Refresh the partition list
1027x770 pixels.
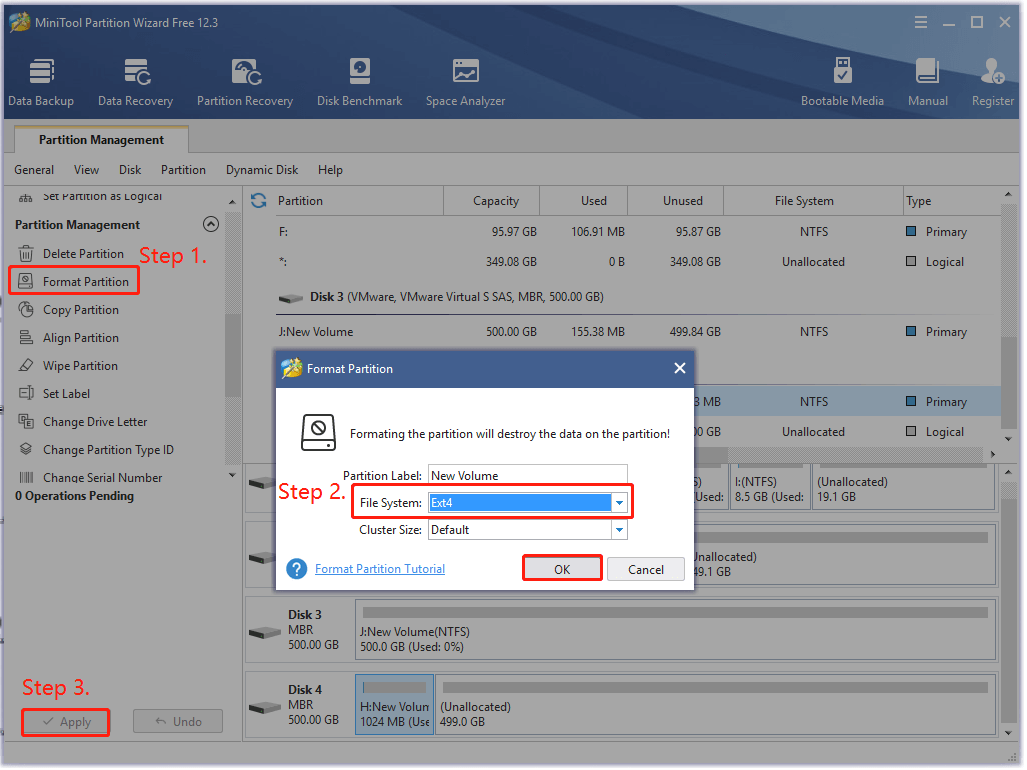(259, 201)
